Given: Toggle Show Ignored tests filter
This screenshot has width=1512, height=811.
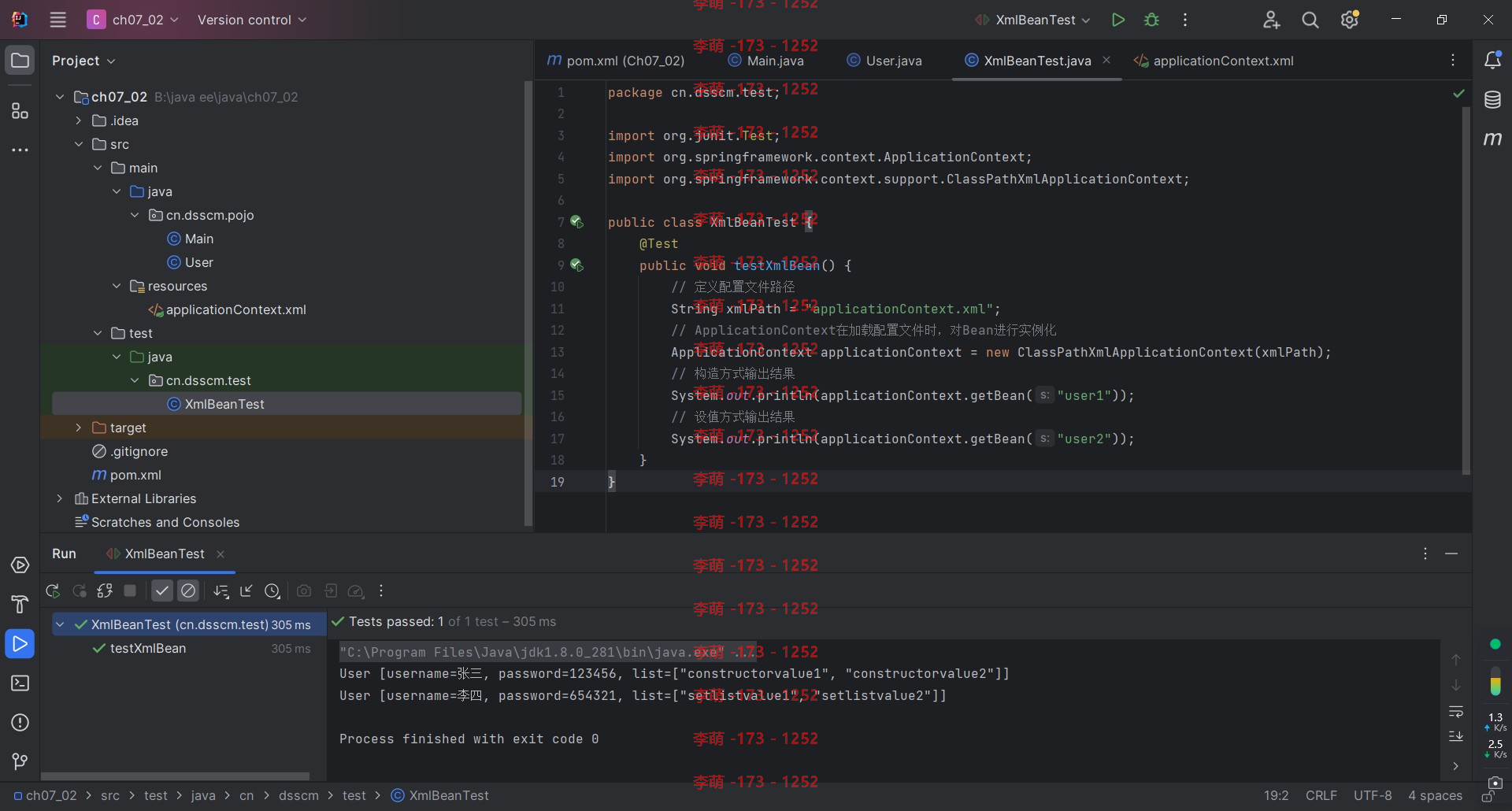Looking at the screenshot, I should coord(188,591).
